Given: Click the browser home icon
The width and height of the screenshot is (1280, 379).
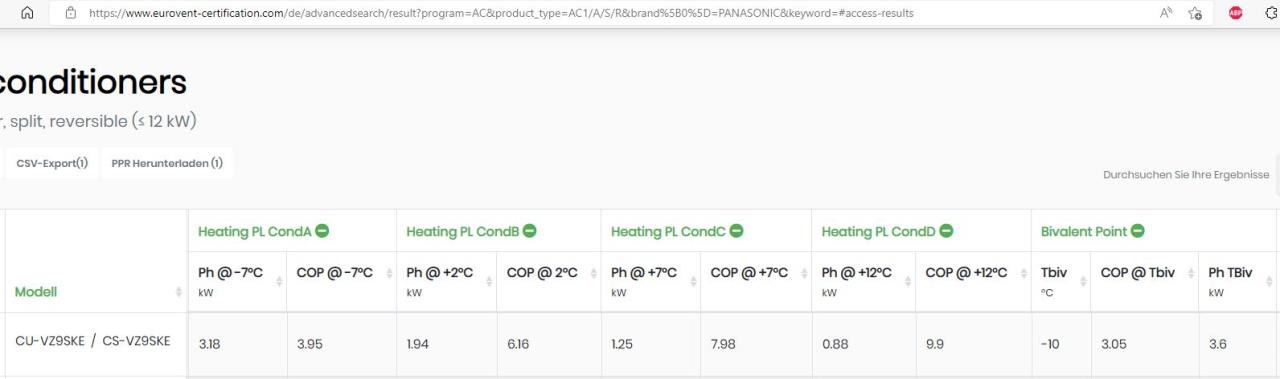Looking at the screenshot, I should 27,13.
